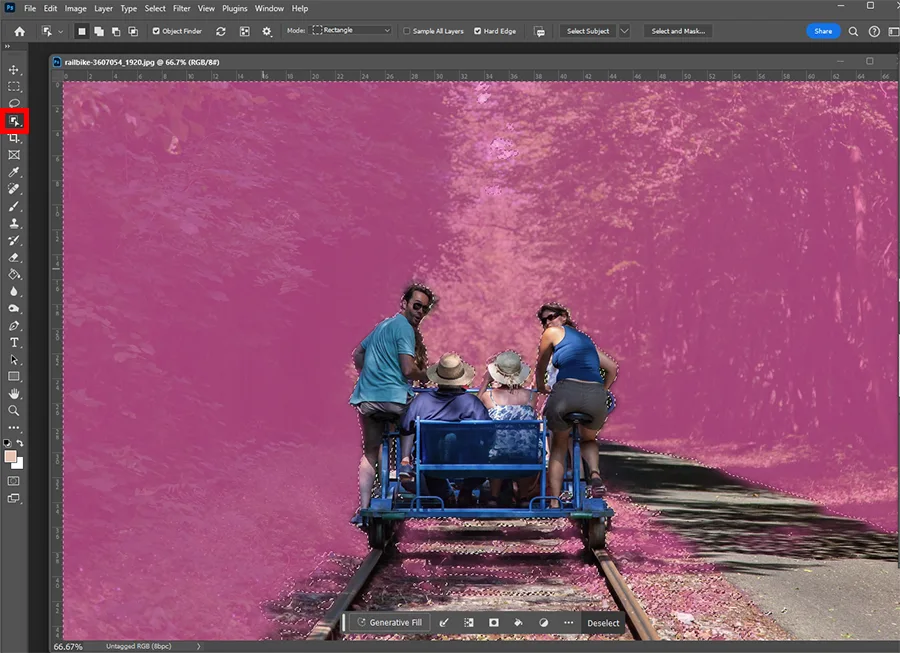900x653 pixels.
Task: Open the Select menu
Action: 155,9
